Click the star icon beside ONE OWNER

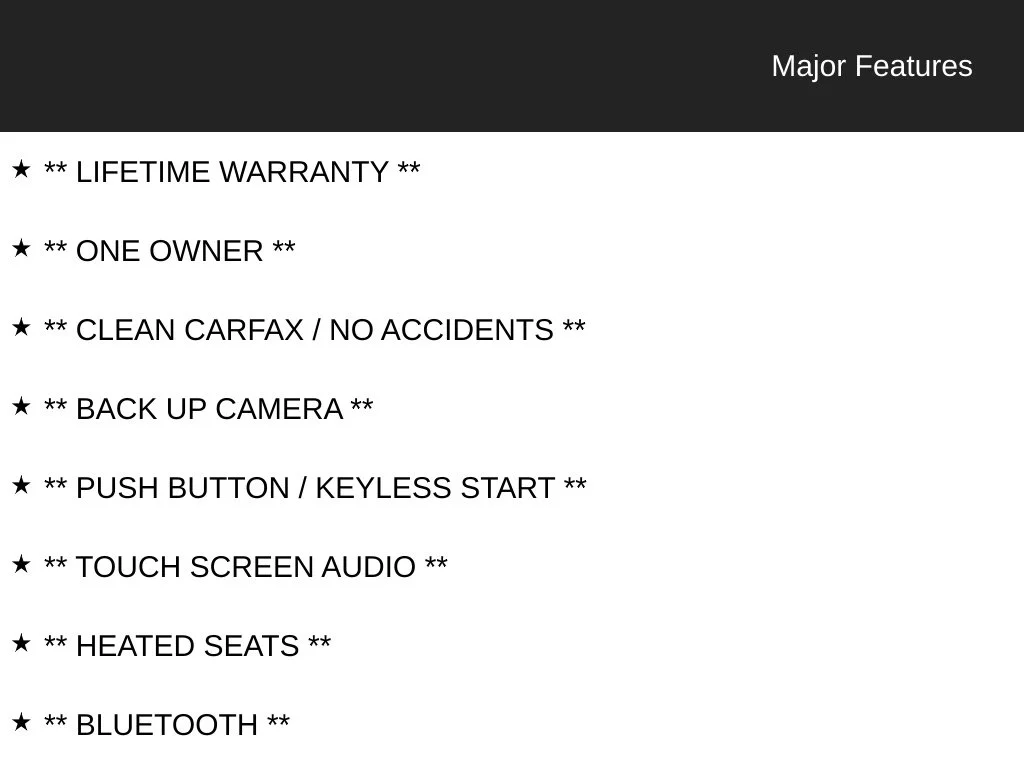(21, 249)
